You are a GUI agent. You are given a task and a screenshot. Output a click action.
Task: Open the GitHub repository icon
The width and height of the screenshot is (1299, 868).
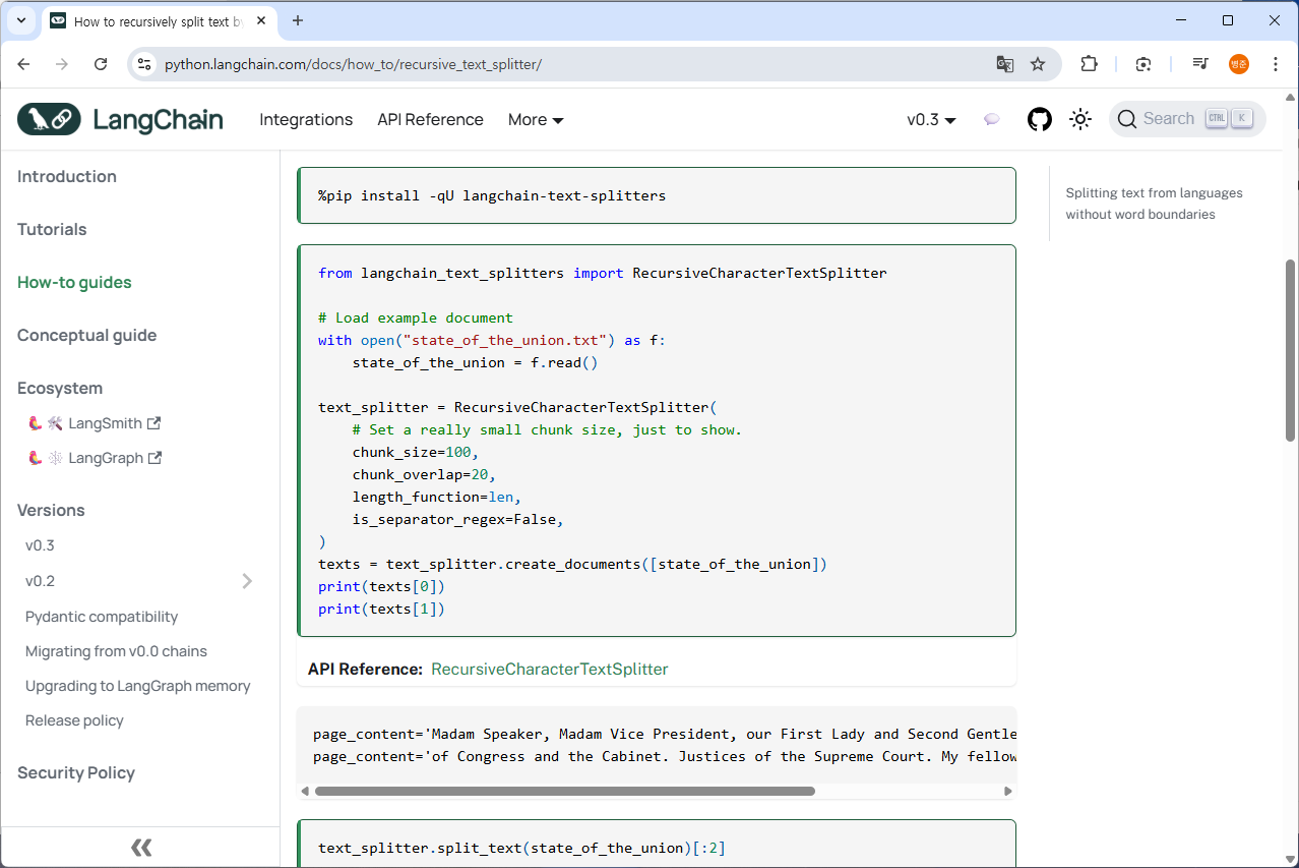click(1039, 119)
